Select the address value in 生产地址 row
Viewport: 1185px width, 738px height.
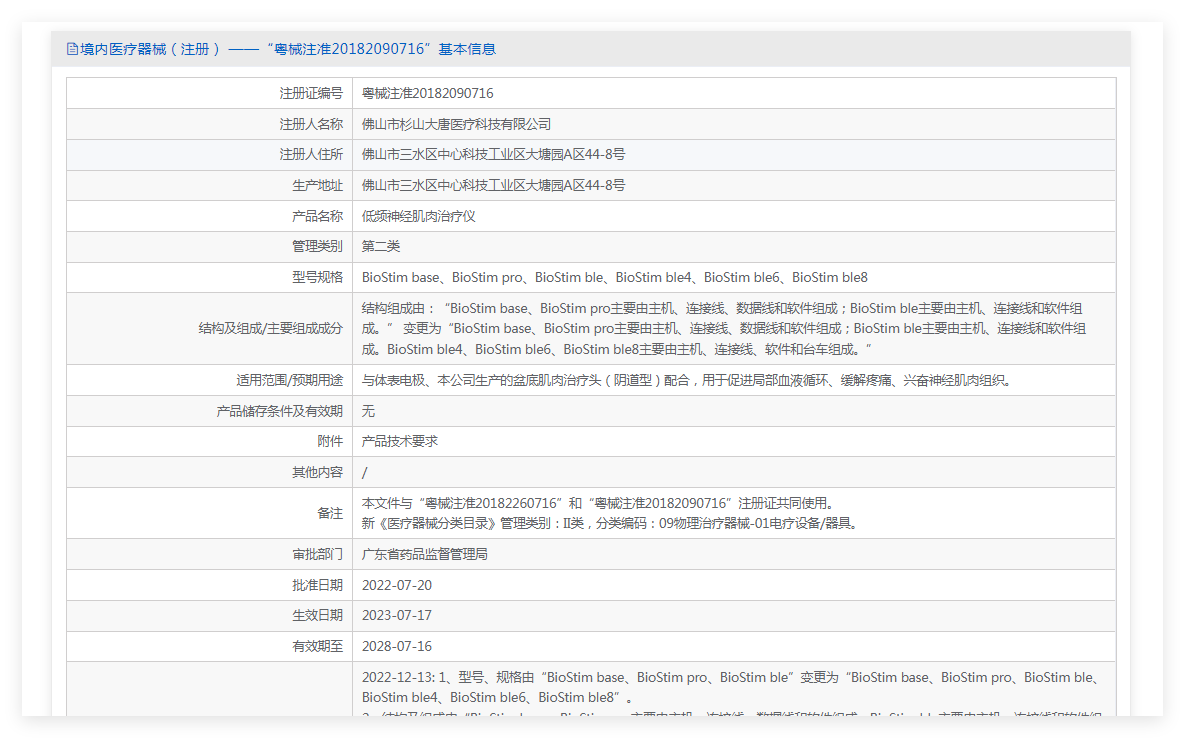(493, 185)
